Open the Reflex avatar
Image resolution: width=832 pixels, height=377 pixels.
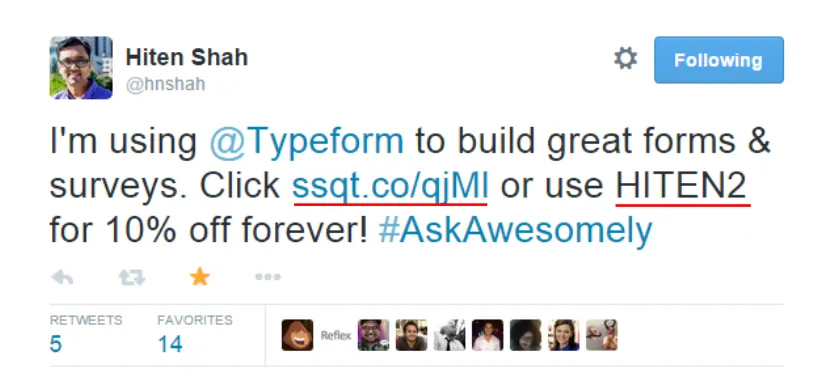click(x=336, y=335)
